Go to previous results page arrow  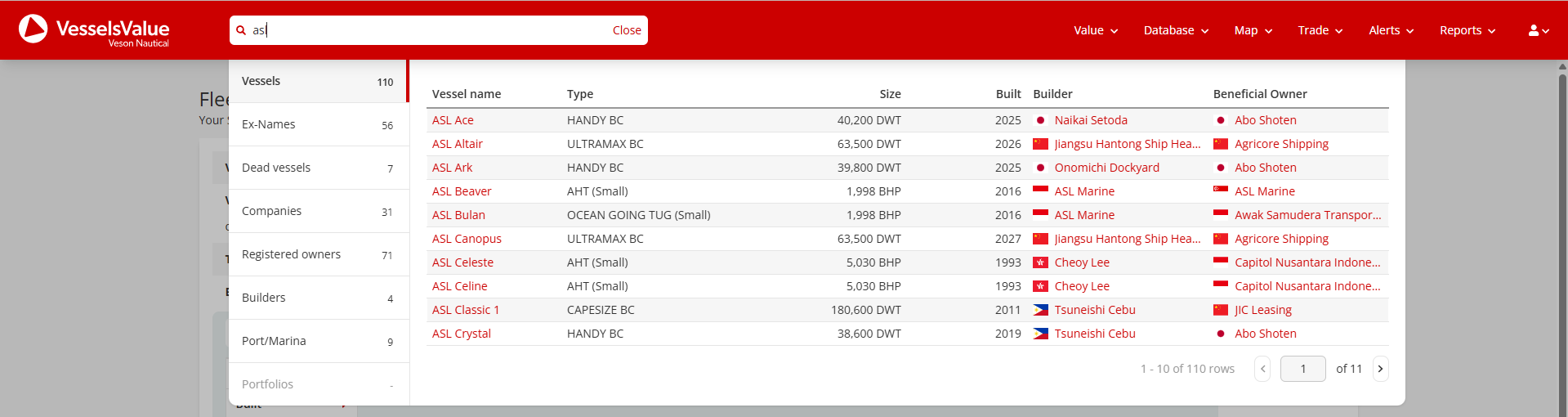(x=1262, y=369)
